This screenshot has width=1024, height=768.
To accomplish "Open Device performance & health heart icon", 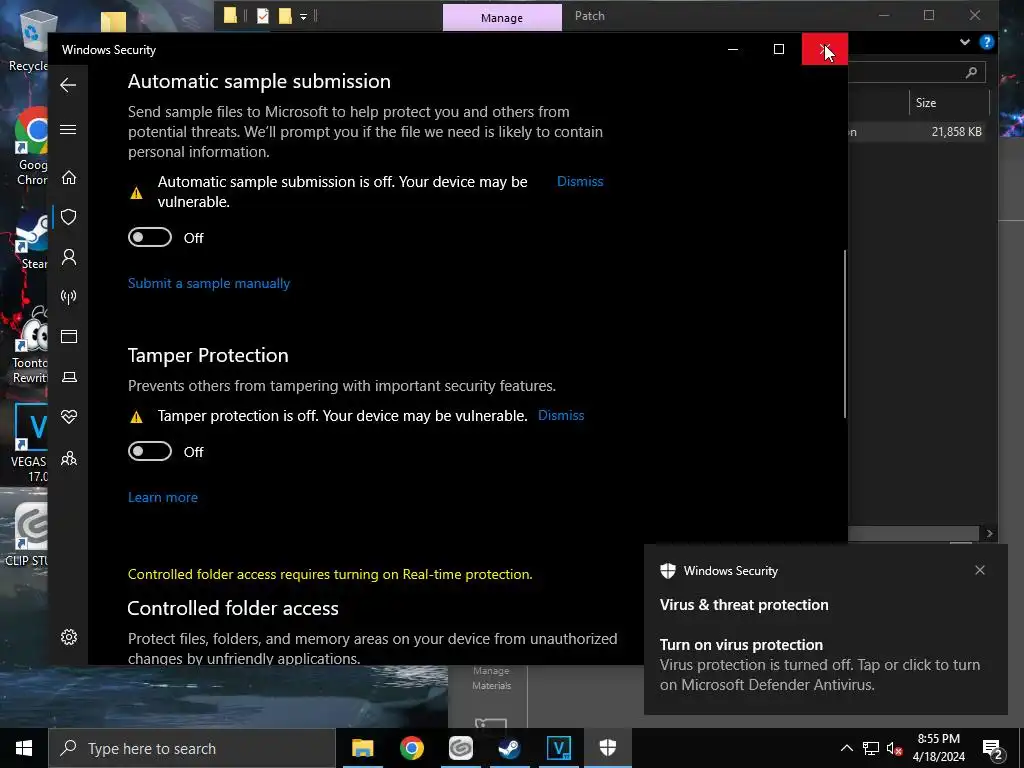I will 69,417.
